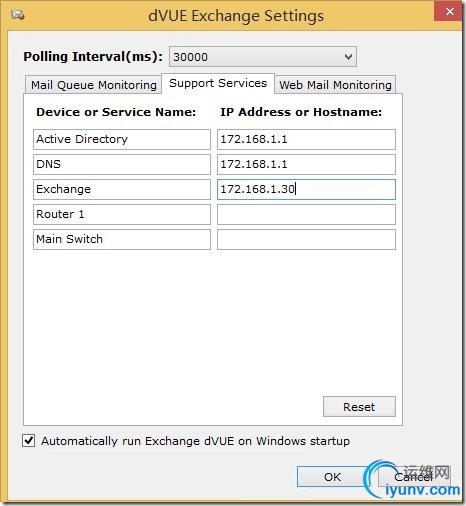466x506 pixels.
Task: Click the Reset button
Action: coord(359,407)
